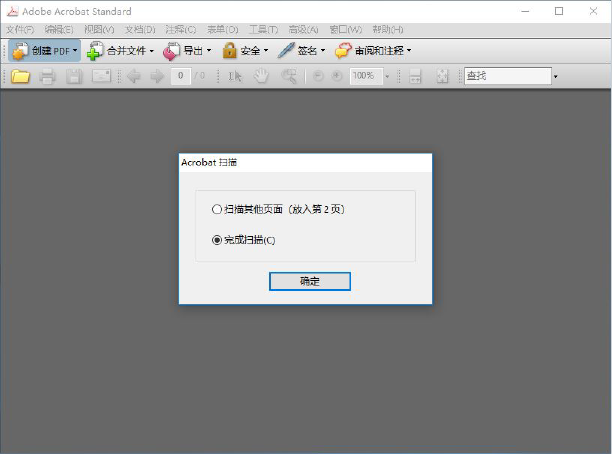Click the zoom in plus icon
Screen dimensions: 612x454
pyautogui.click(x=336, y=76)
